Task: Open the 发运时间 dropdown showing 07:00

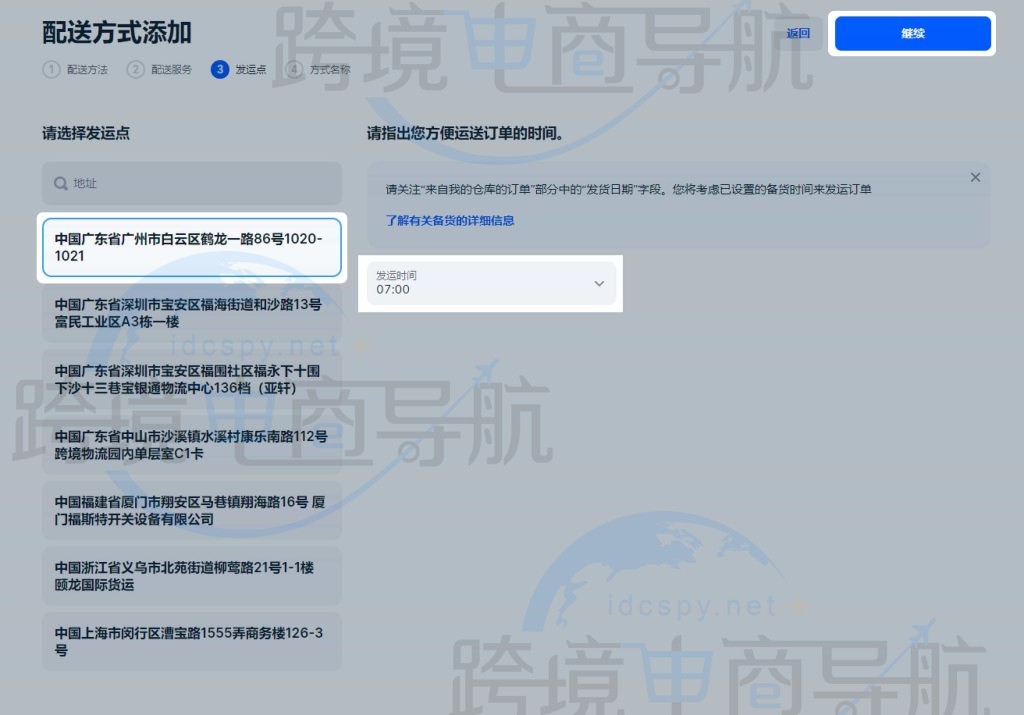Action: coord(490,283)
